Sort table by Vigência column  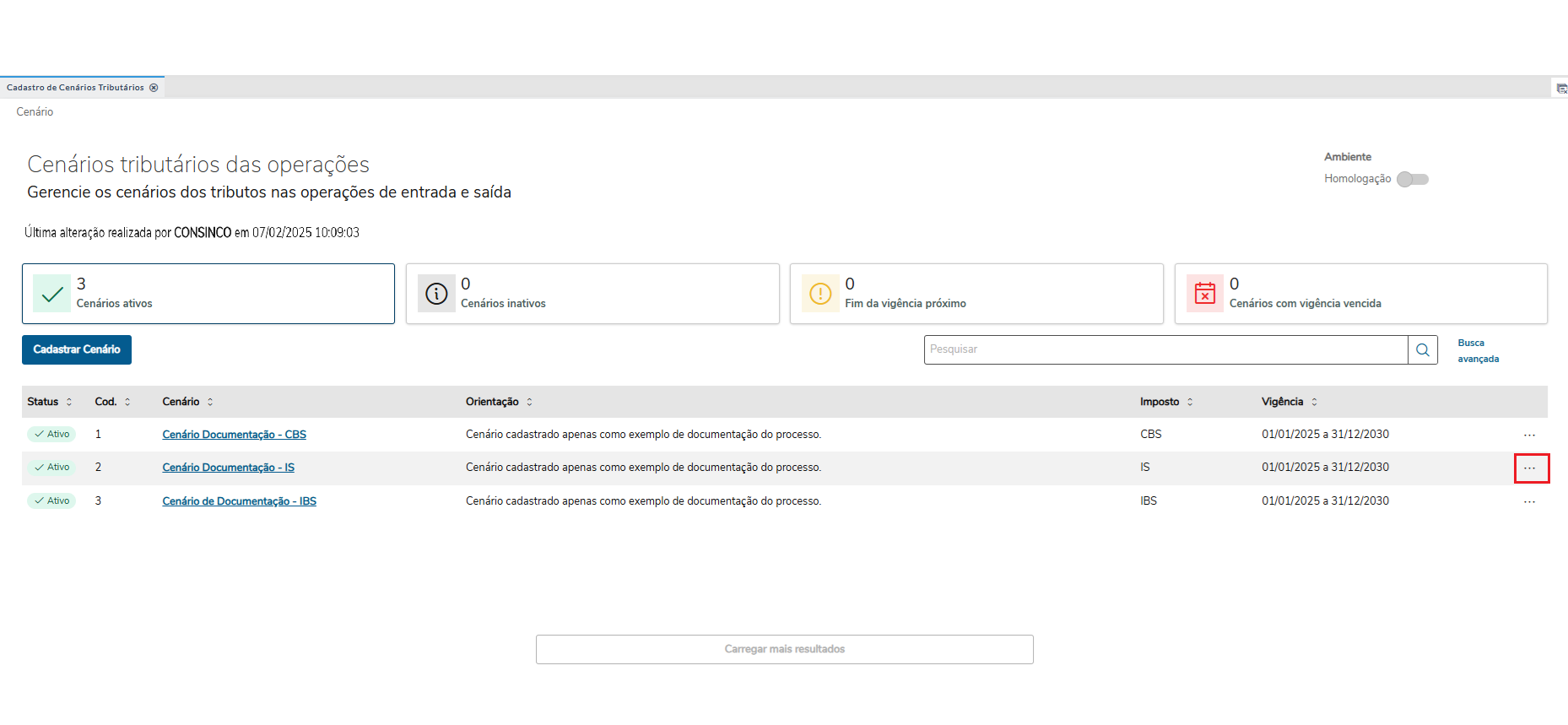1314,403
